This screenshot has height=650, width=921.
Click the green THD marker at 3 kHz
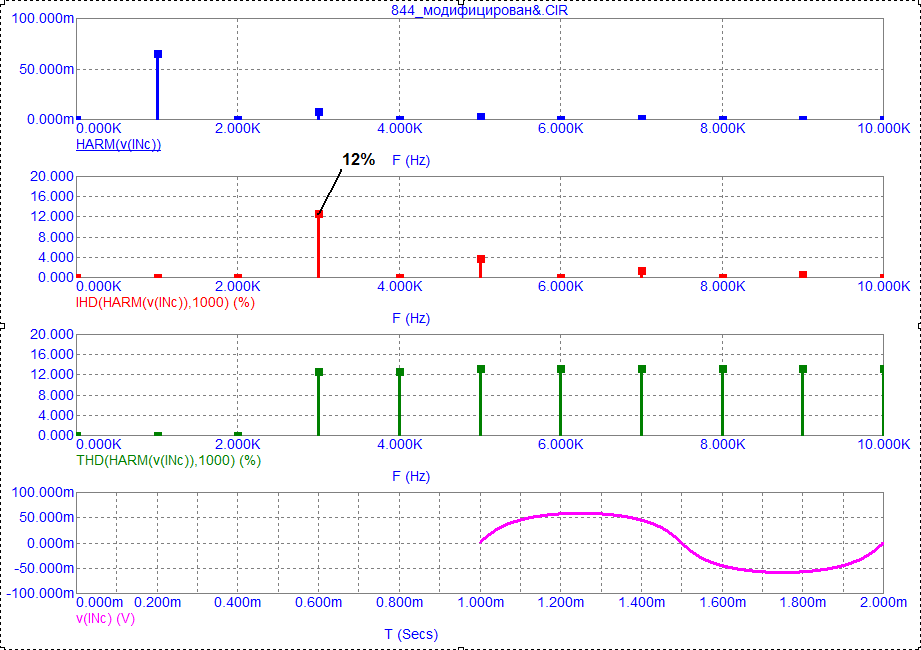pyautogui.click(x=319, y=372)
